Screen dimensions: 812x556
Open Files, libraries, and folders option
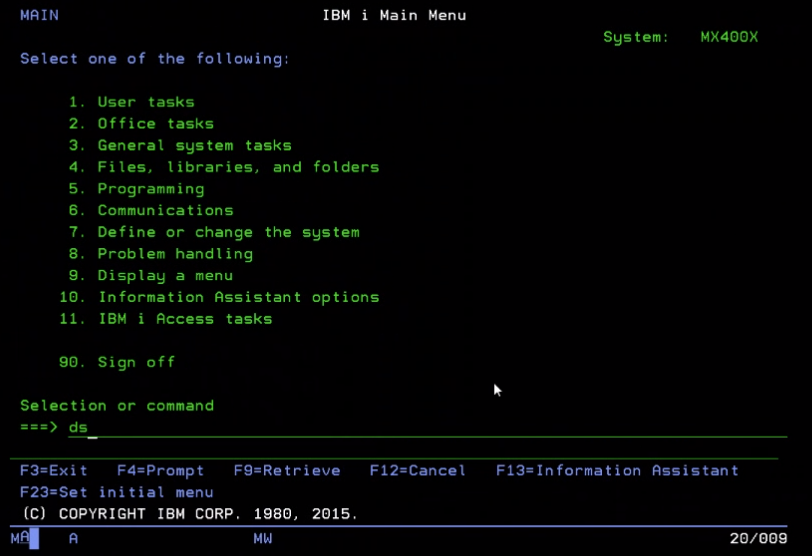224,167
